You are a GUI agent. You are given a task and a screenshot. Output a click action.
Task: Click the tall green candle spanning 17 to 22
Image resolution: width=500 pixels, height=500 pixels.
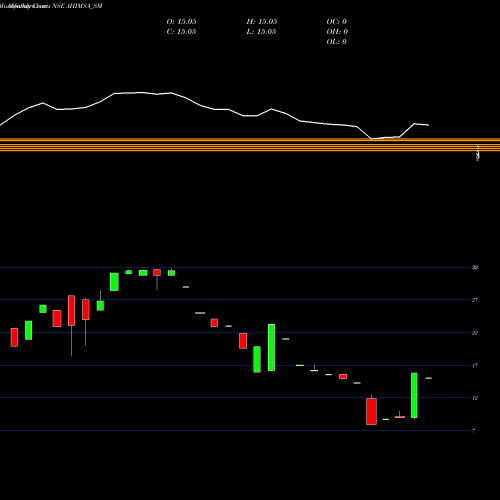[x=272, y=347]
